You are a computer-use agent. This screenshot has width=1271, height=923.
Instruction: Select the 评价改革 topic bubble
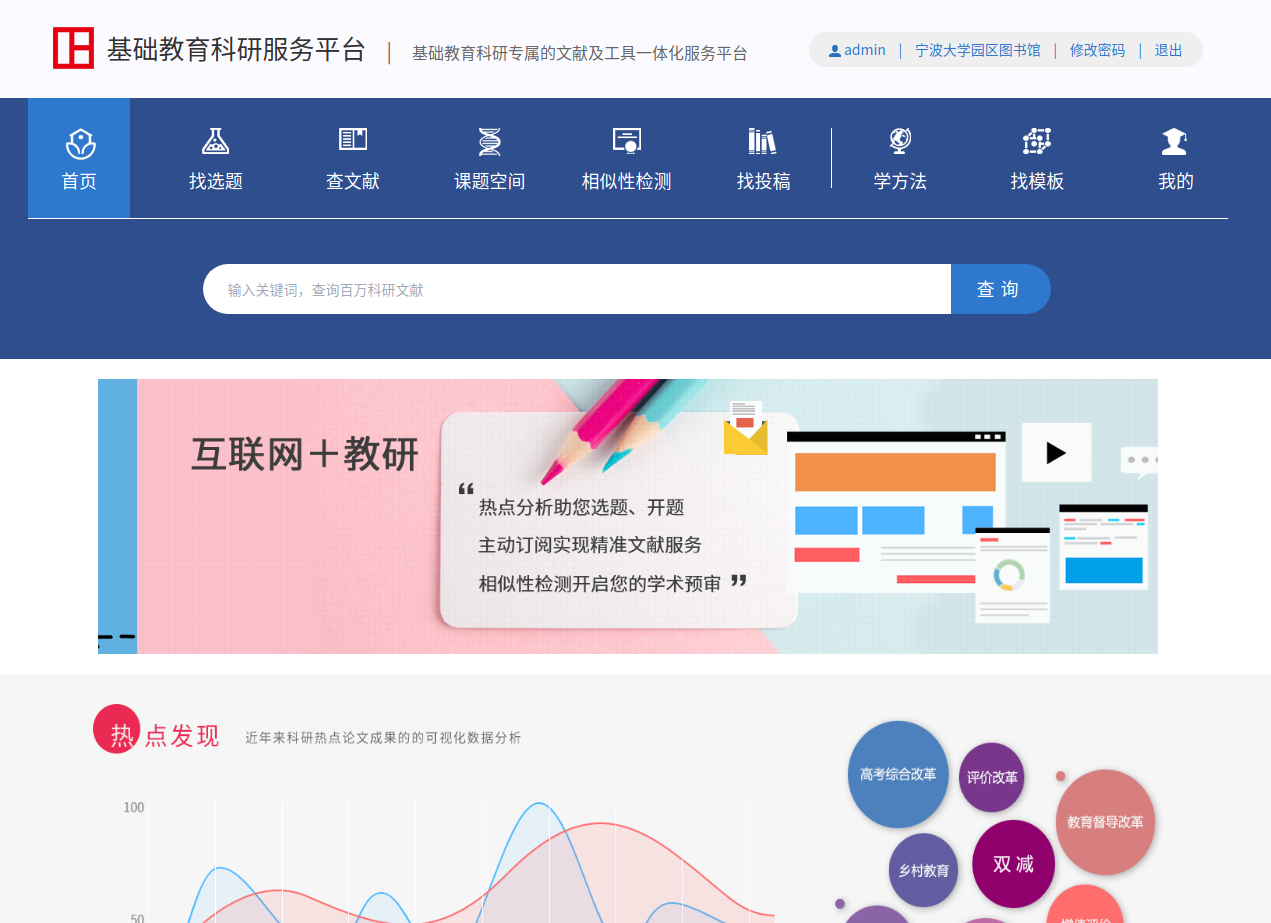(x=992, y=777)
